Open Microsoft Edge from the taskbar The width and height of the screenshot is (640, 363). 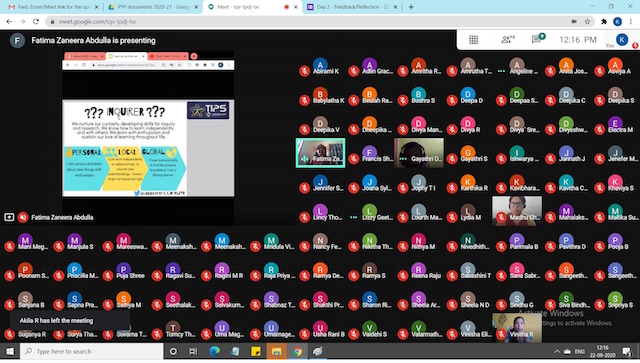tap(214, 351)
